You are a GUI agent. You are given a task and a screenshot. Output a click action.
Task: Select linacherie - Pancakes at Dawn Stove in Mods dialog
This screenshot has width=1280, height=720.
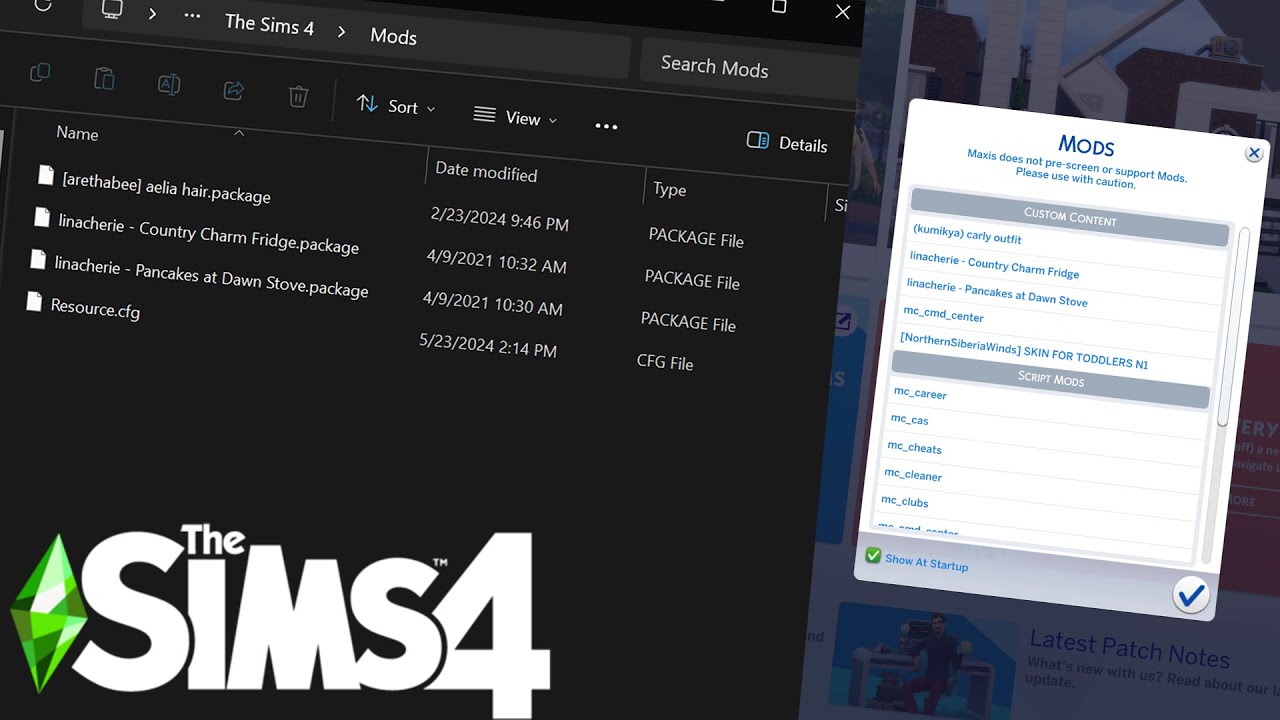(997, 293)
